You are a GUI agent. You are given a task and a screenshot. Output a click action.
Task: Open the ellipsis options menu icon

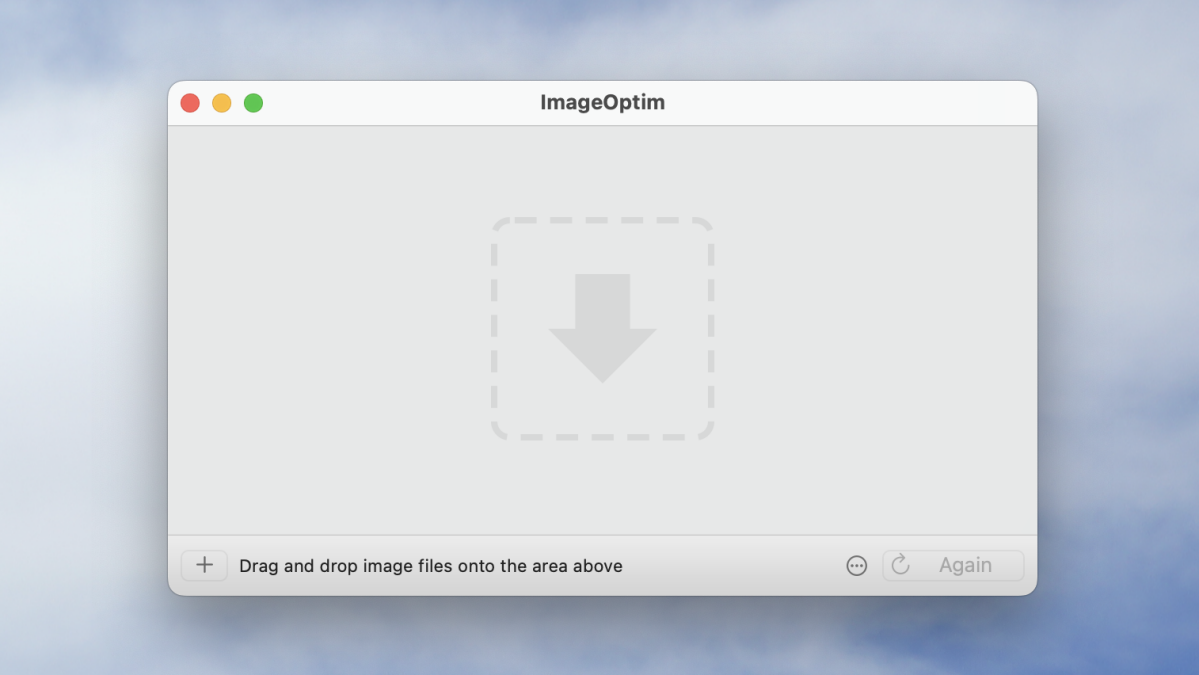[856, 566]
